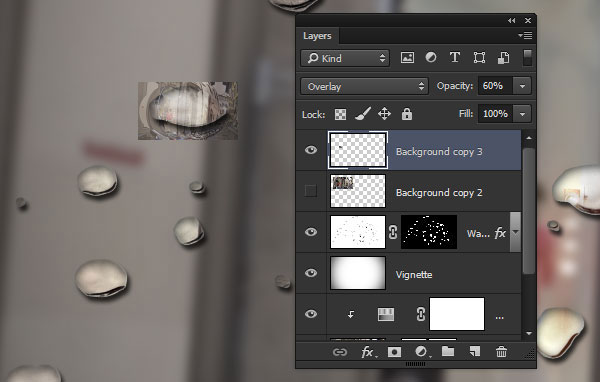Create new fill or adjustment layer
This screenshot has height=382, width=600.
tap(422, 352)
